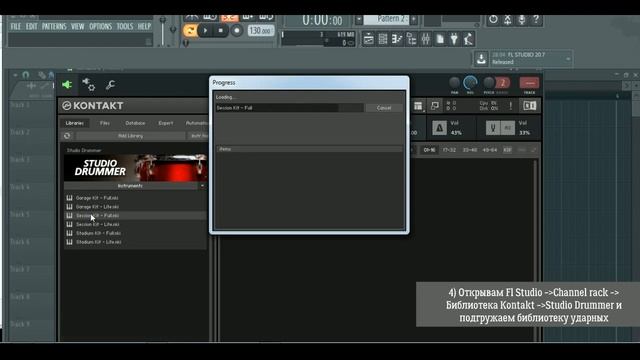Click the Stadium Kit - Lite instrument icon
This screenshot has height=360, width=640.
click(x=69, y=242)
